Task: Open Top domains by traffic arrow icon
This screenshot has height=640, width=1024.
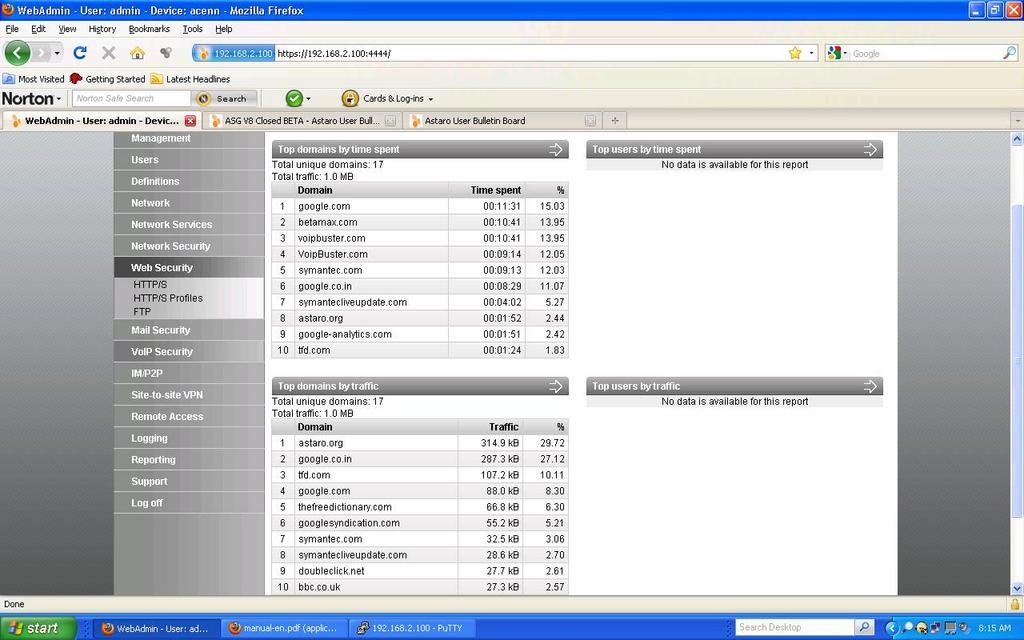Action: 556,386
